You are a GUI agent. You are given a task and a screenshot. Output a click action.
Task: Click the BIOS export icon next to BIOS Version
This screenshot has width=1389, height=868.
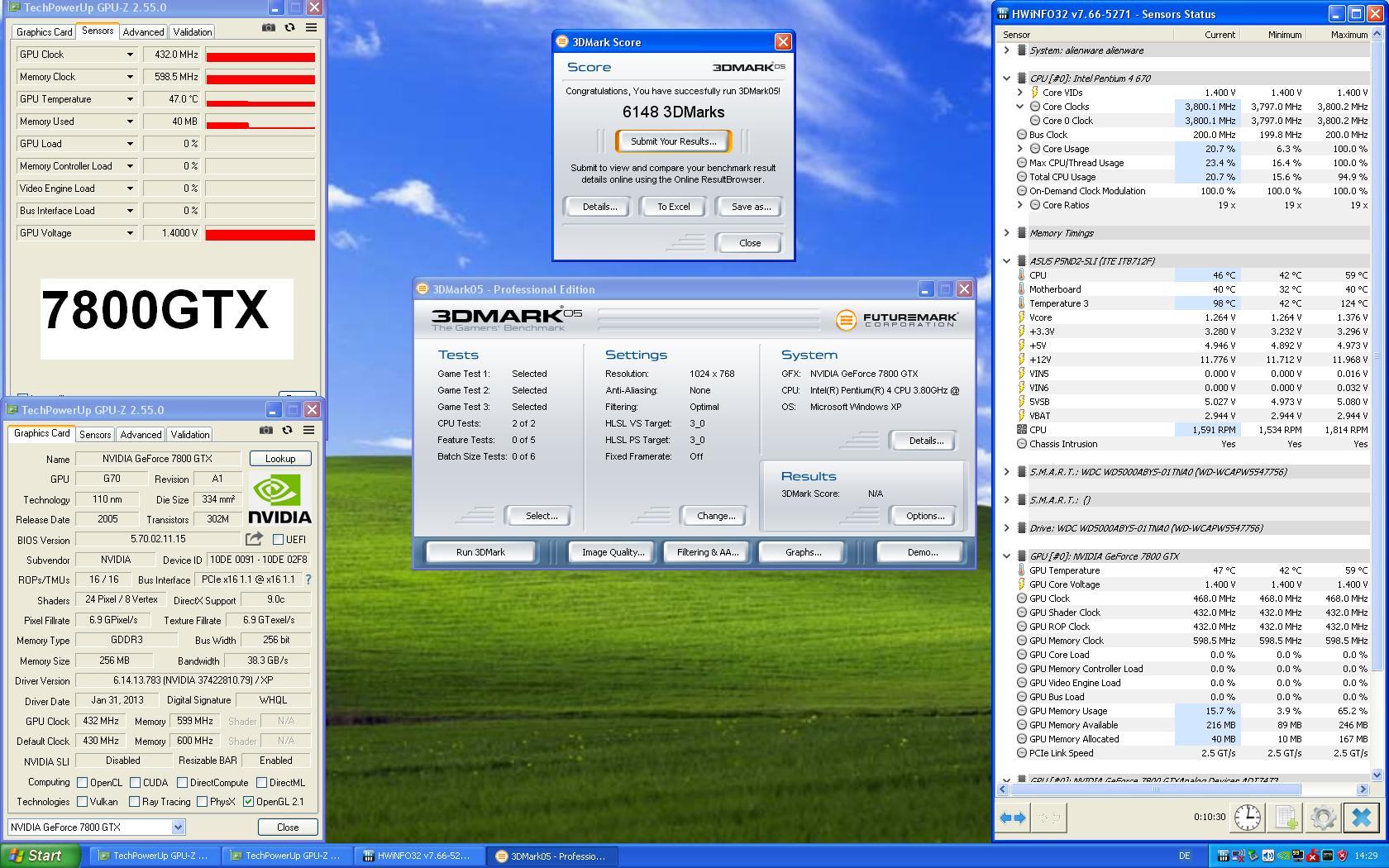[x=254, y=539]
